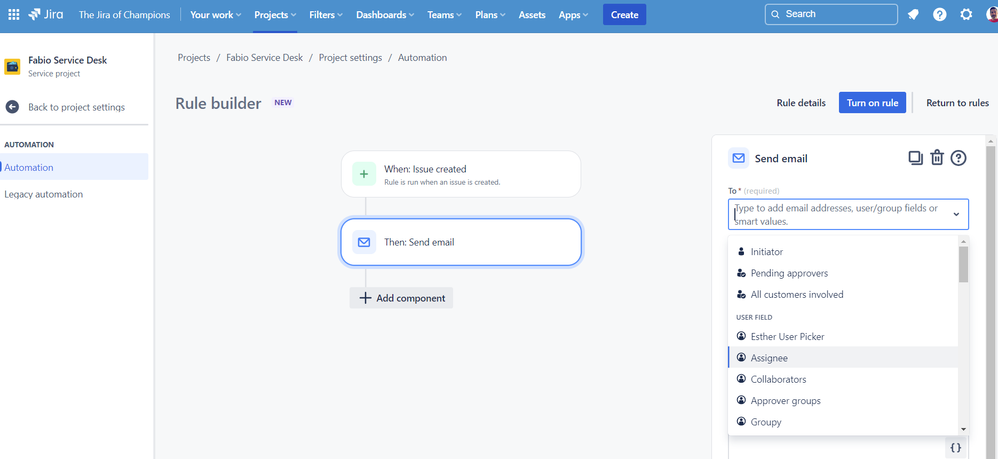Open Fabio Service Desk breadcrumb link
998x459 pixels.
pyautogui.click(x=264, y=57)
